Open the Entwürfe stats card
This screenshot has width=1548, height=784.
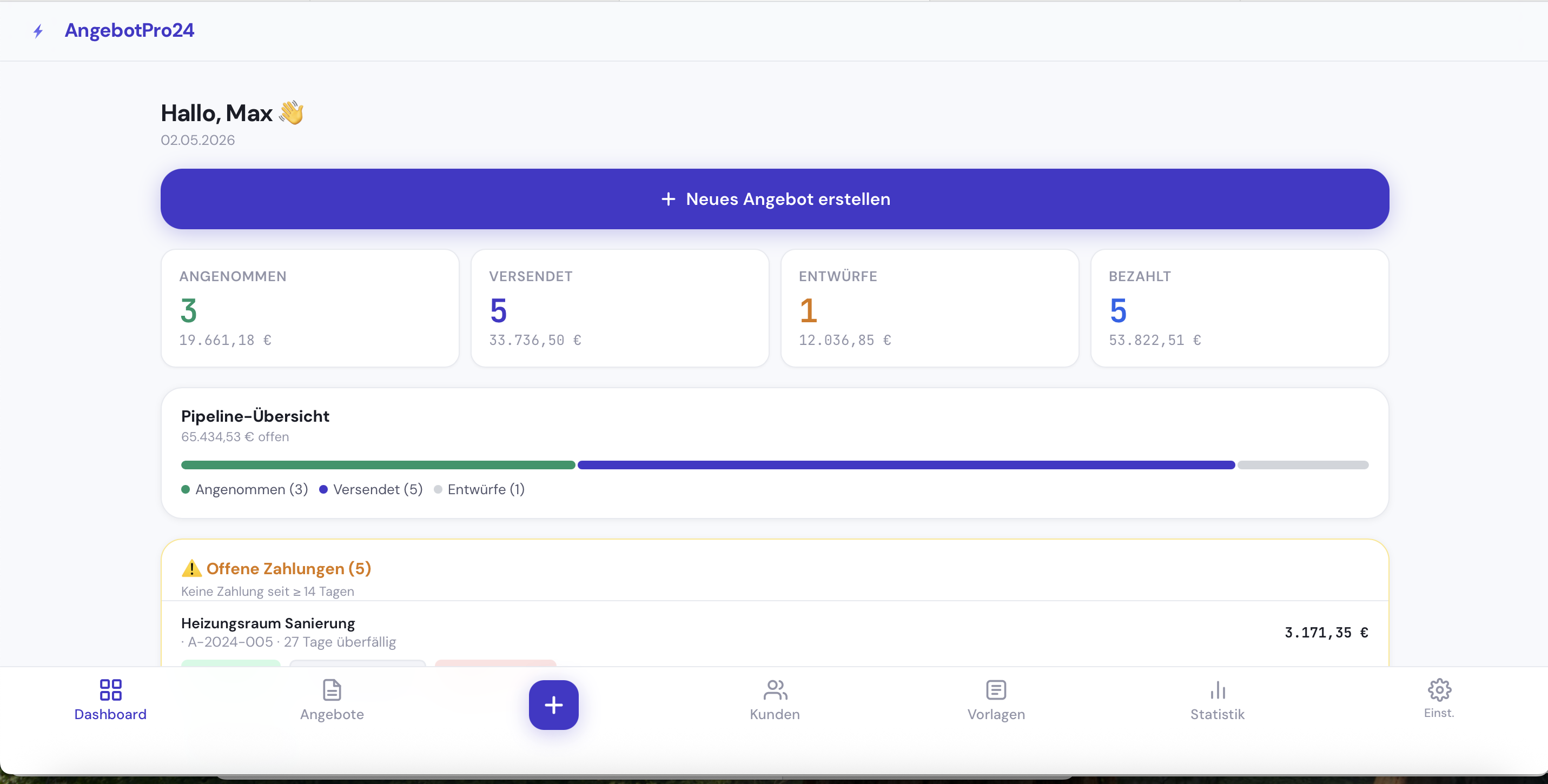click(929, 308)
